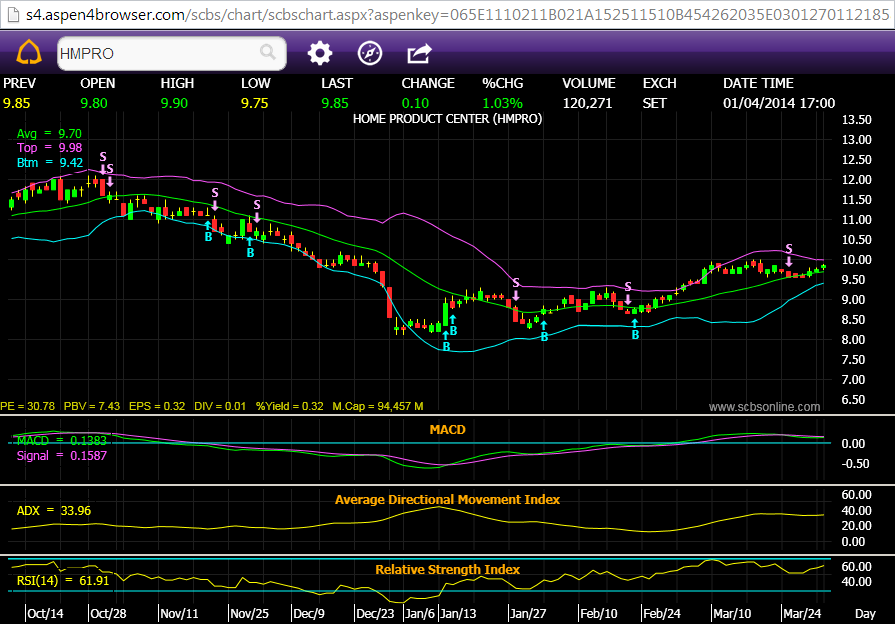895x624 pixels.
Task: Click the HOME PRODUCT CENTER (HMPRO) chart title
Action: [447, 118]
